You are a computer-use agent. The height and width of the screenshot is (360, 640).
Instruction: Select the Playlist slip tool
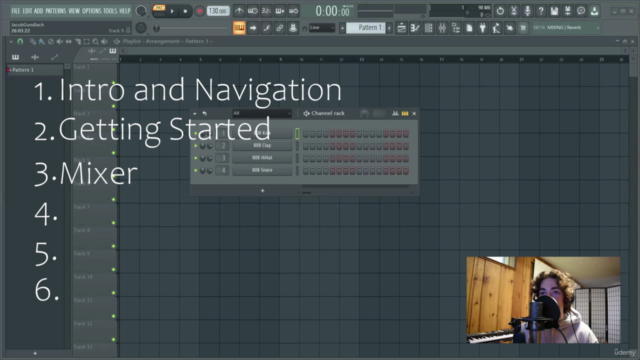[x=69, y=41]
